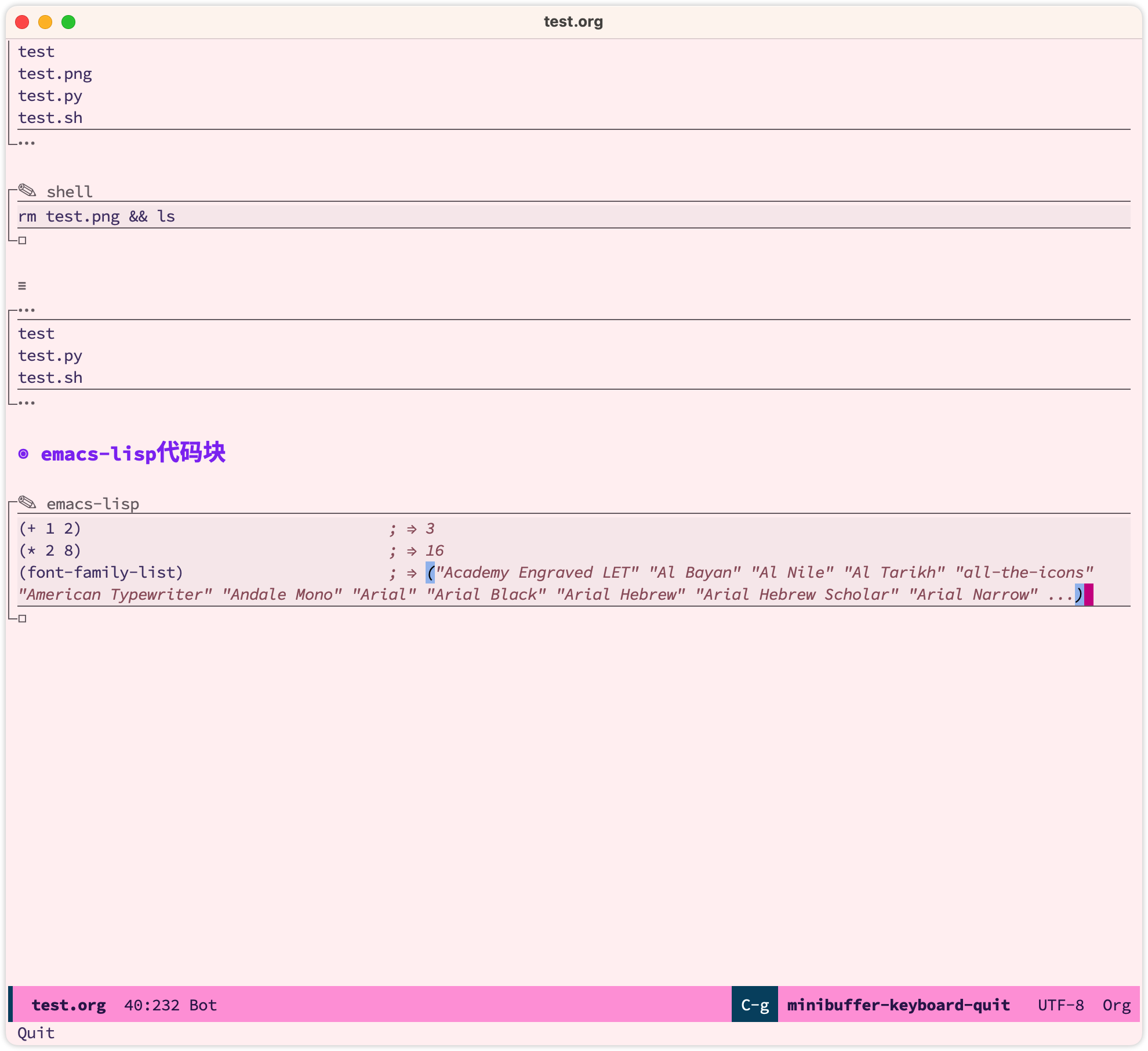Click the result value 16 after the arrow
This screenshot has height=1051, width=1148.
point(435,550)
